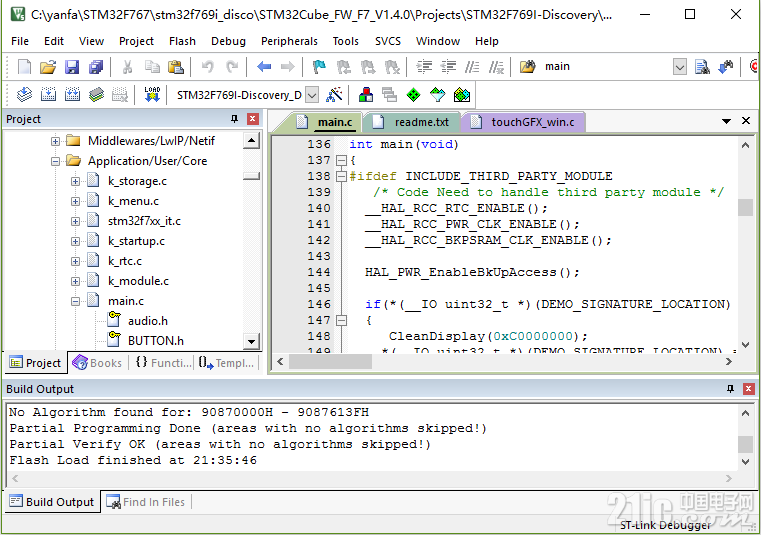Close the Project panel
Image resolution: width=761 pixels, height=535 pixels.
252,119
